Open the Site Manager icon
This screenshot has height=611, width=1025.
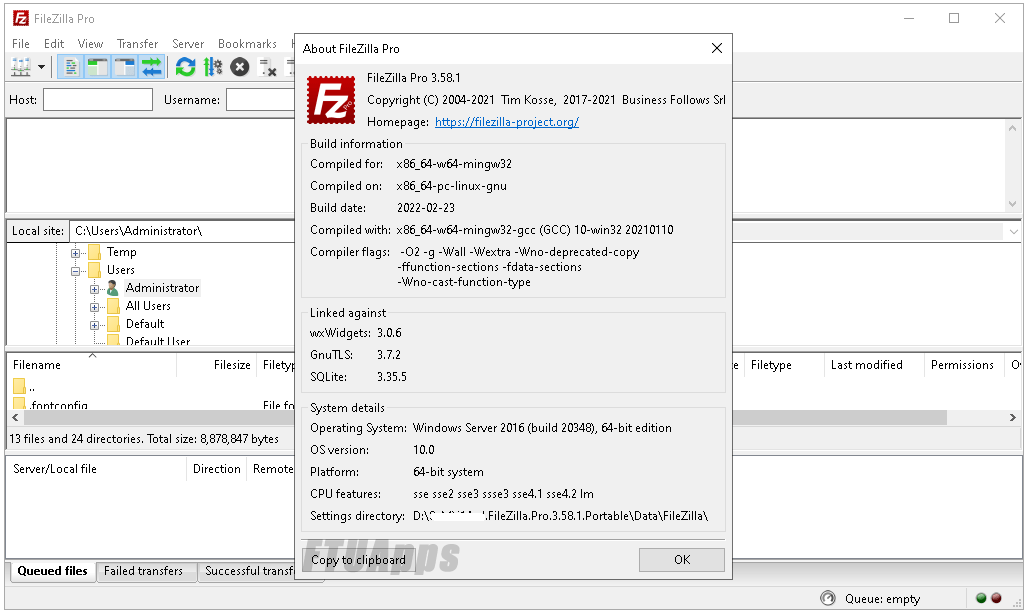21,67
